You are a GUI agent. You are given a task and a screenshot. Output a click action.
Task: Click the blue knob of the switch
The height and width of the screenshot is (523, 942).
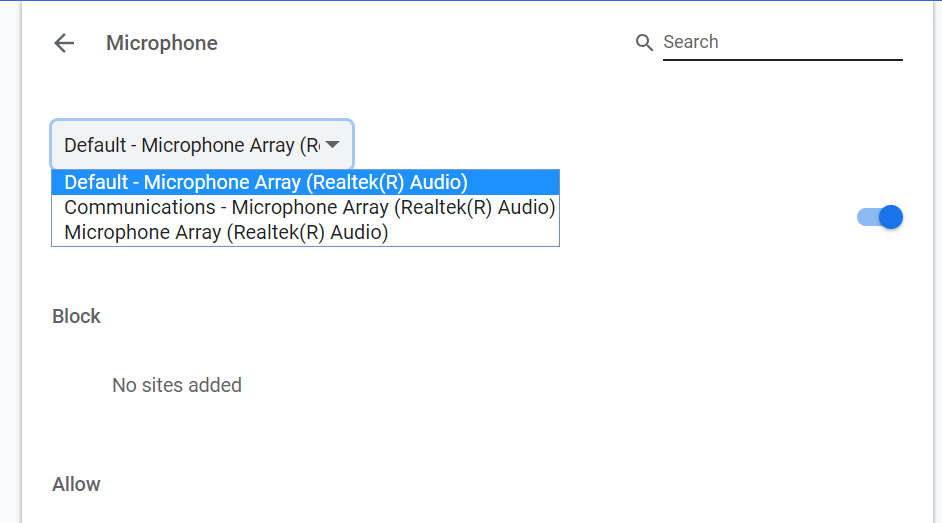tap(890, 217)
